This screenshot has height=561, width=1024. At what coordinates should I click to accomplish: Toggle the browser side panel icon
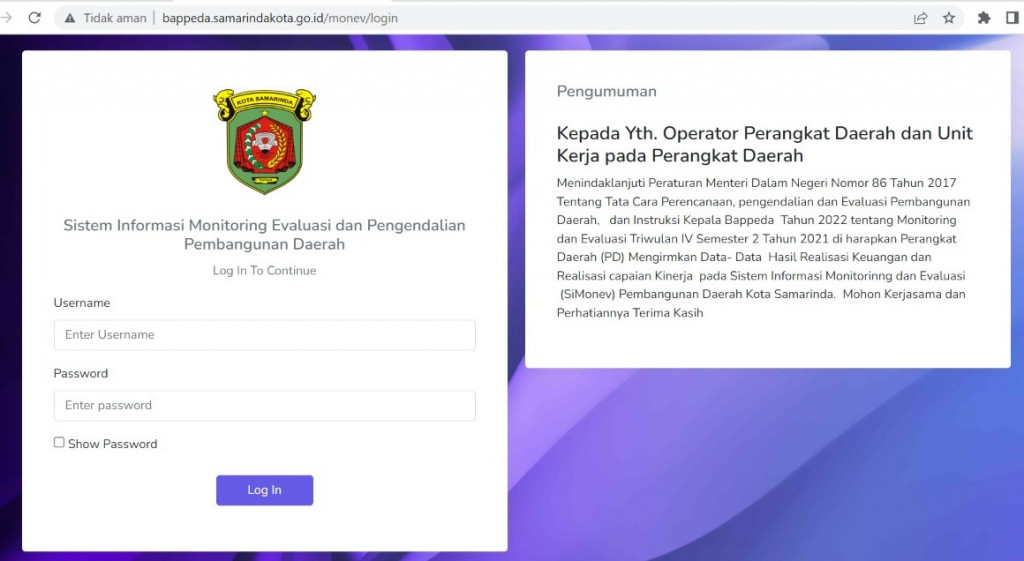[1012, 18]
